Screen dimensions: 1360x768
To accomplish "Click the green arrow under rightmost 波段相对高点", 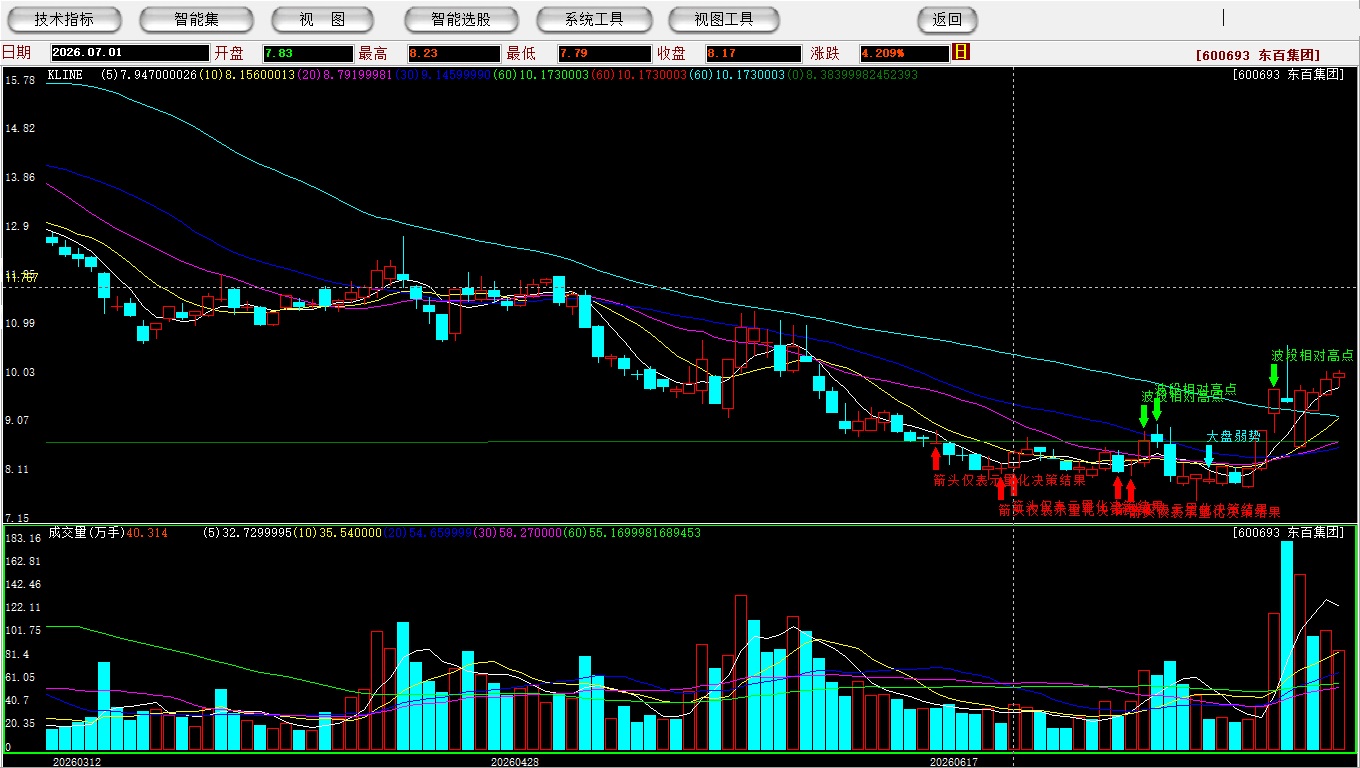I will click(x=1274, y=375).
